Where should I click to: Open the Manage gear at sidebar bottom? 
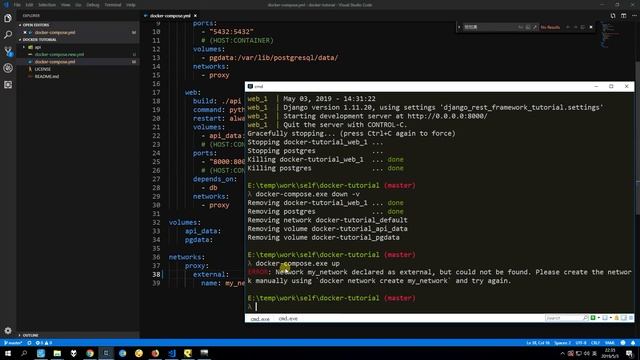point(8,330)
